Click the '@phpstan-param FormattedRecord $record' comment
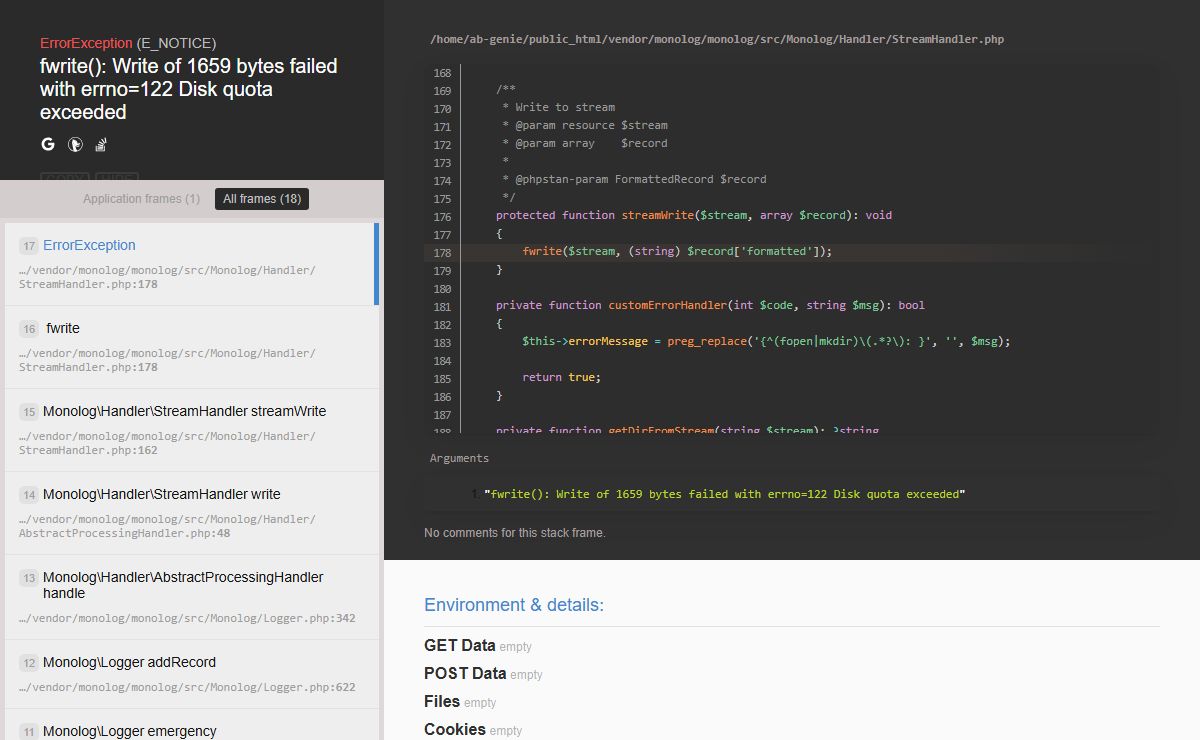 634,180
